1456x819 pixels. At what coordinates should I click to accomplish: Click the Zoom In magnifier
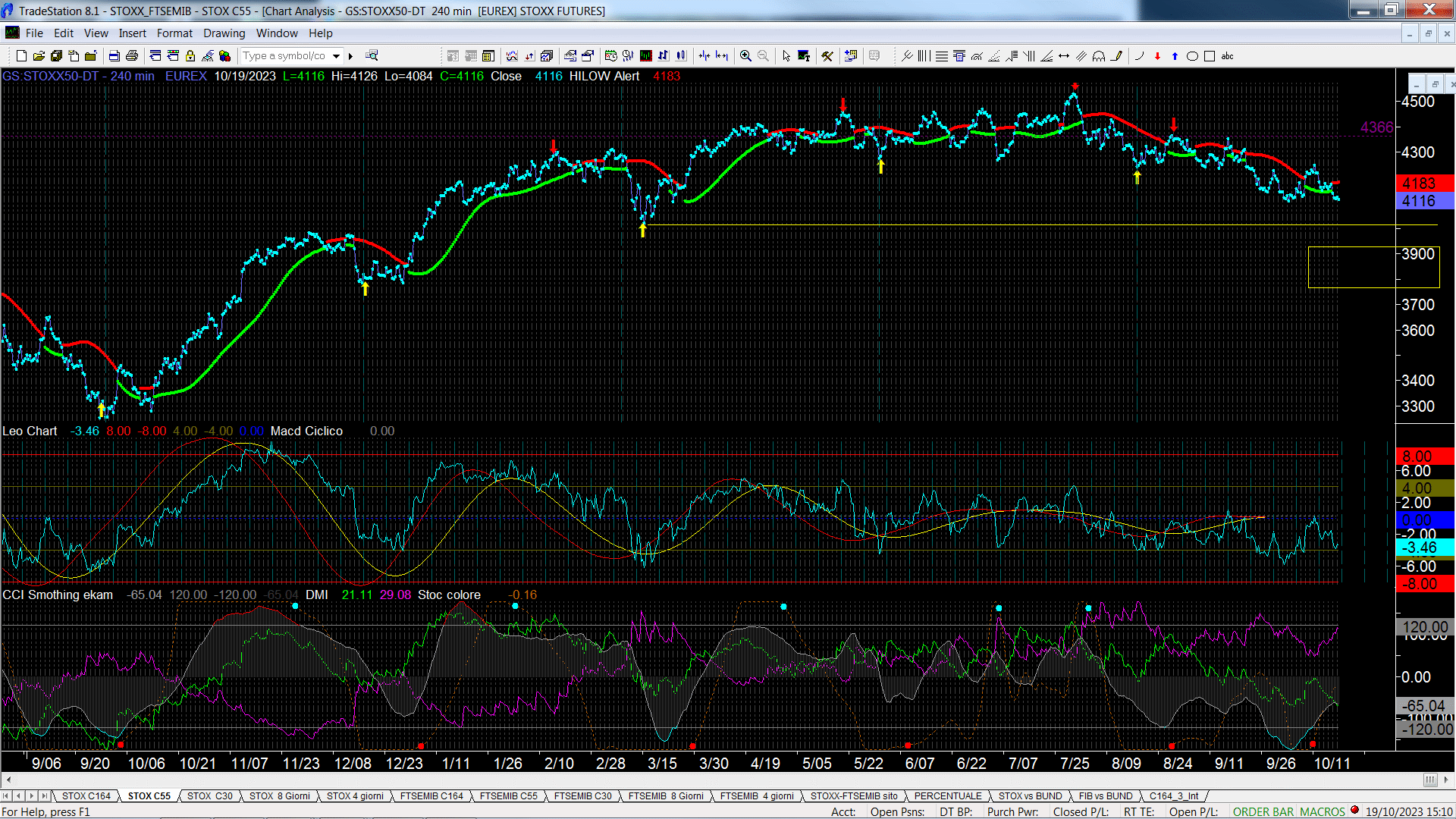tap(745, 55)
